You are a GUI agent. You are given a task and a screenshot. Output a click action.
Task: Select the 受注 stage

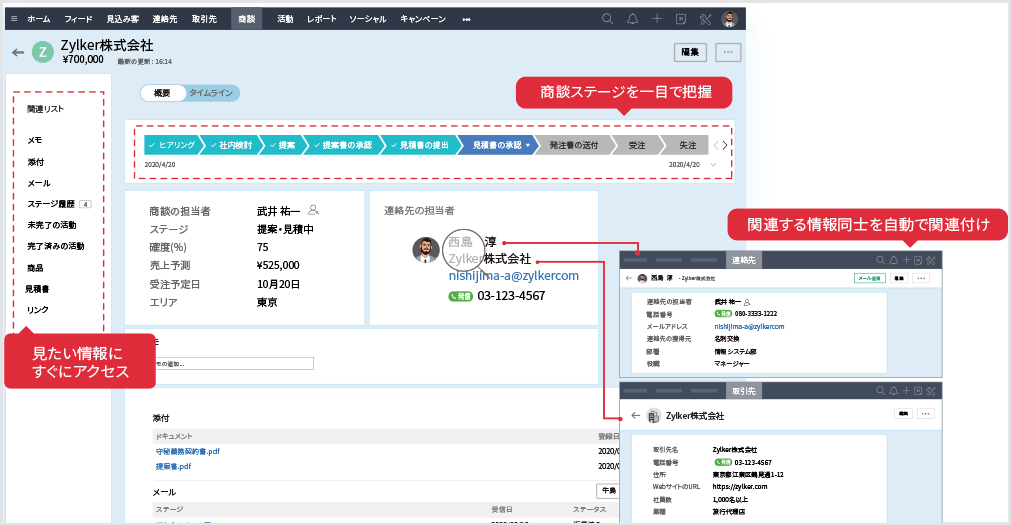pyautogui.click(x=637, y=145)
